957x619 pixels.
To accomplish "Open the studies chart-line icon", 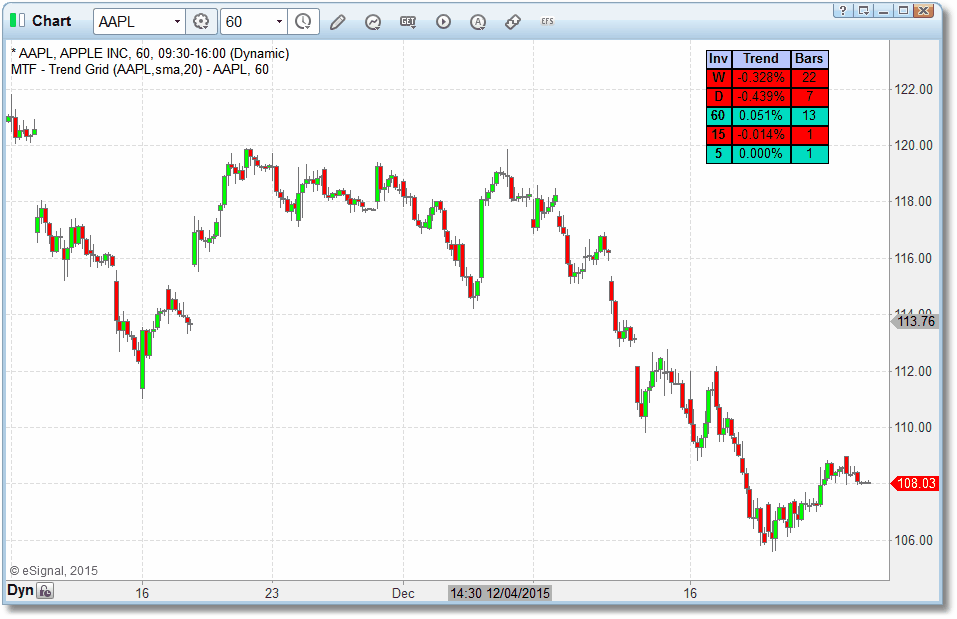I will click(373, 22).
